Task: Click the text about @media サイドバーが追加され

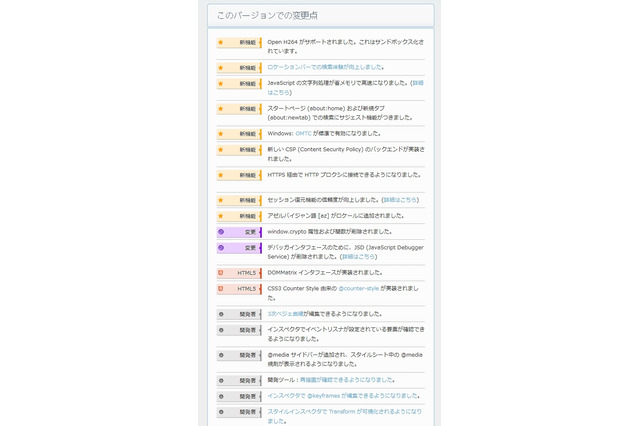Action: coord(345,359)
